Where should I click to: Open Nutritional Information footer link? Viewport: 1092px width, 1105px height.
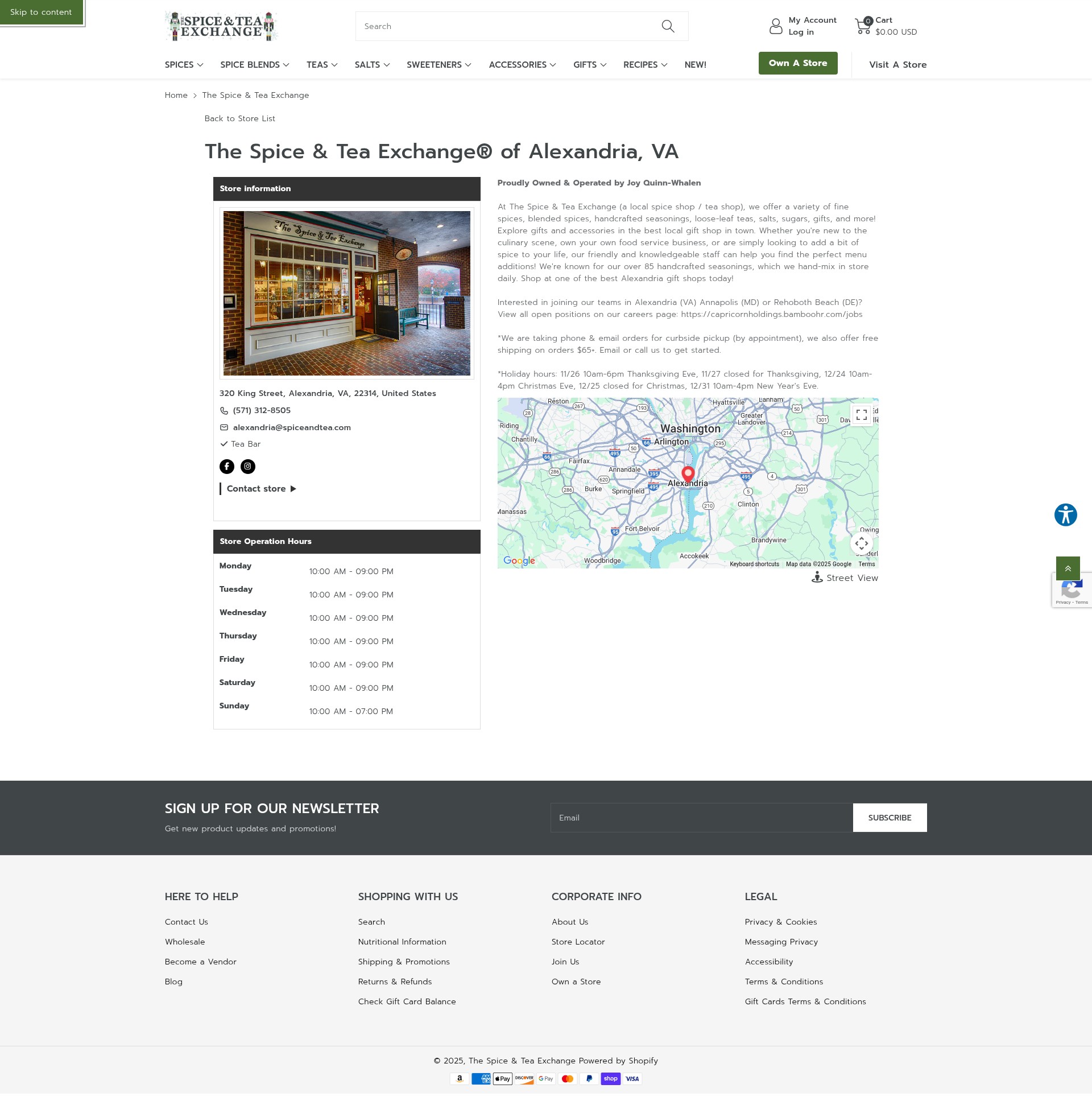pos(402,942)
